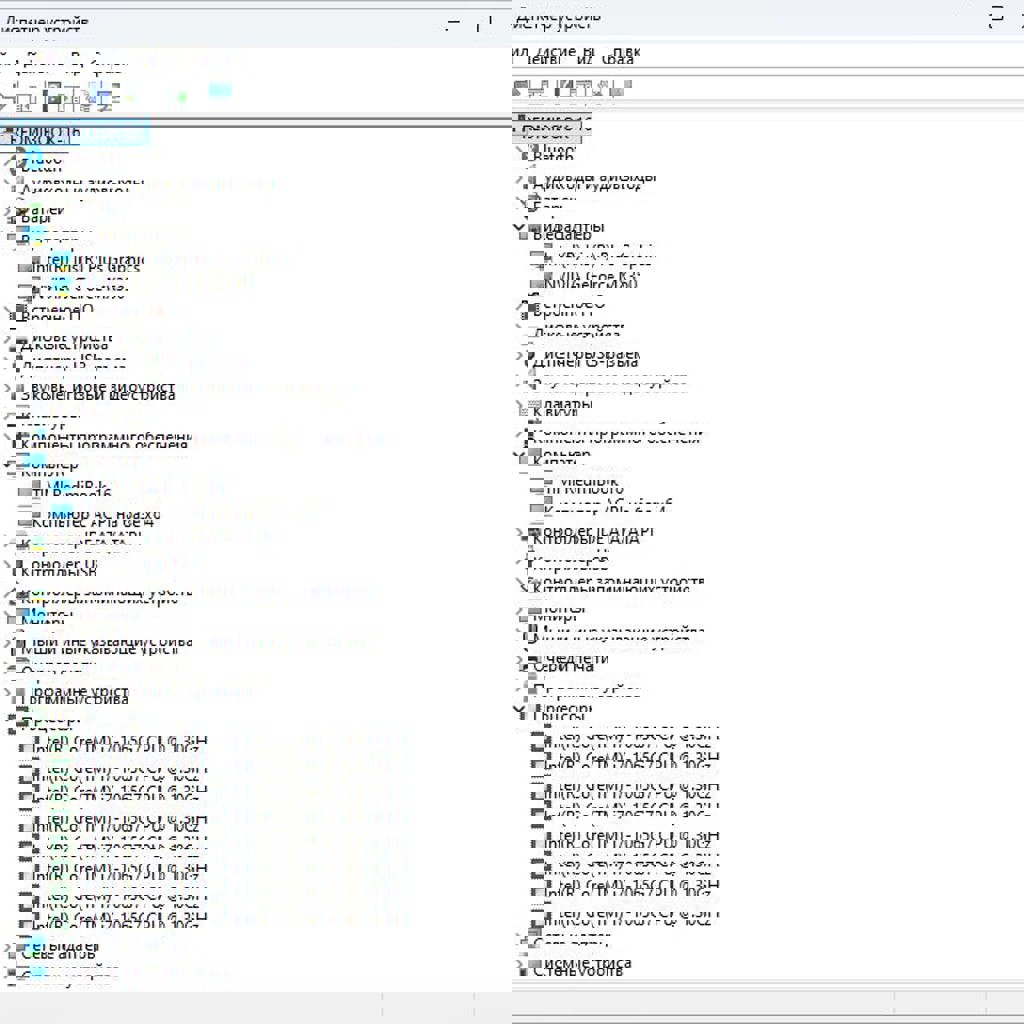Select the Intel graphics adapter entry, left window
The width and height of the screenshot is (1024, 1024).
pos(90,264)
